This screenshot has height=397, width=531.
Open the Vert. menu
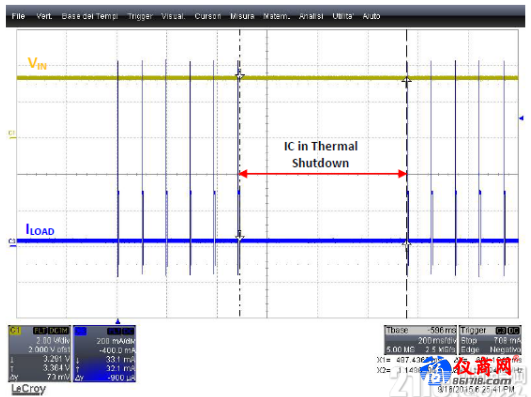pos(44,16)
